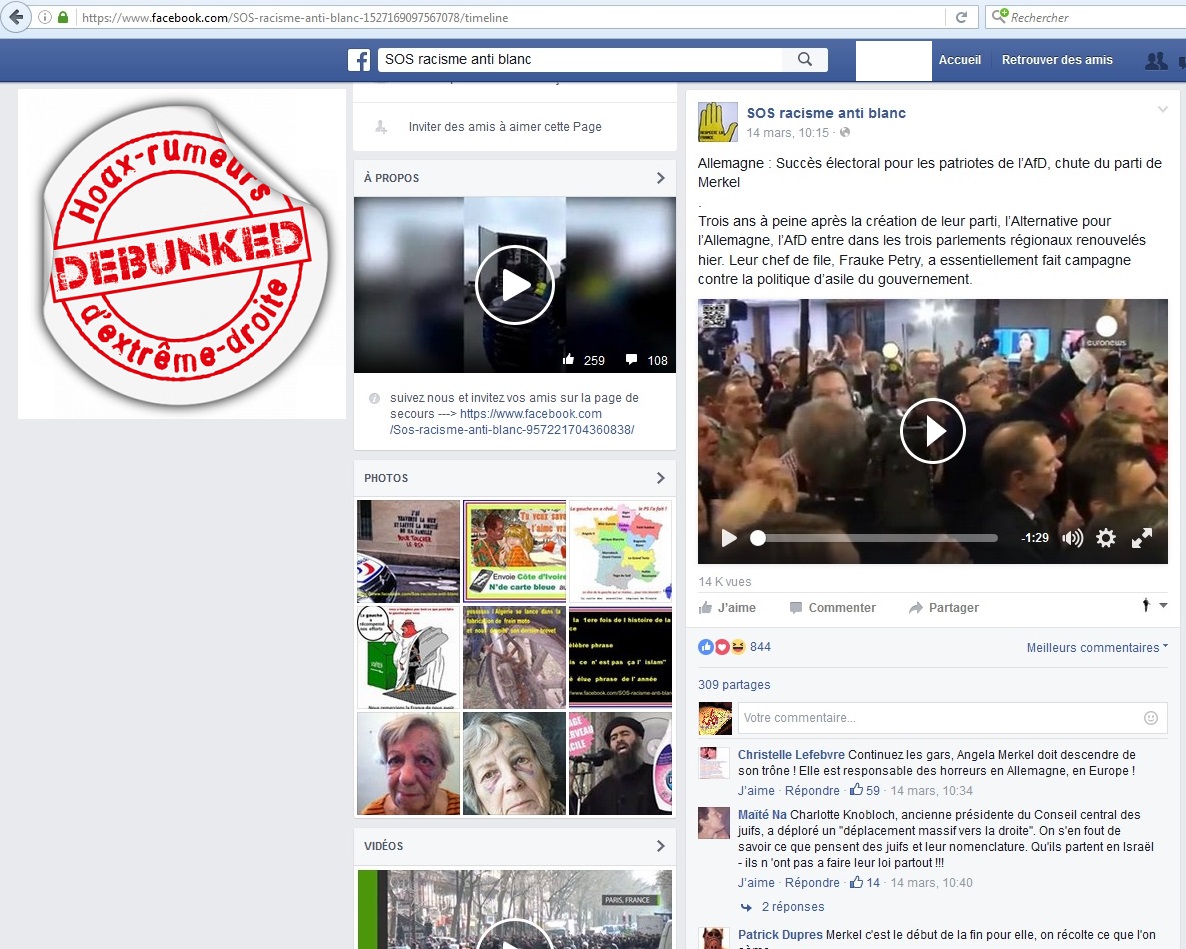Click the thumb icon with 14 likes
The height and width of the screenshot is (949, 1186).
click(x=856, y=882)
